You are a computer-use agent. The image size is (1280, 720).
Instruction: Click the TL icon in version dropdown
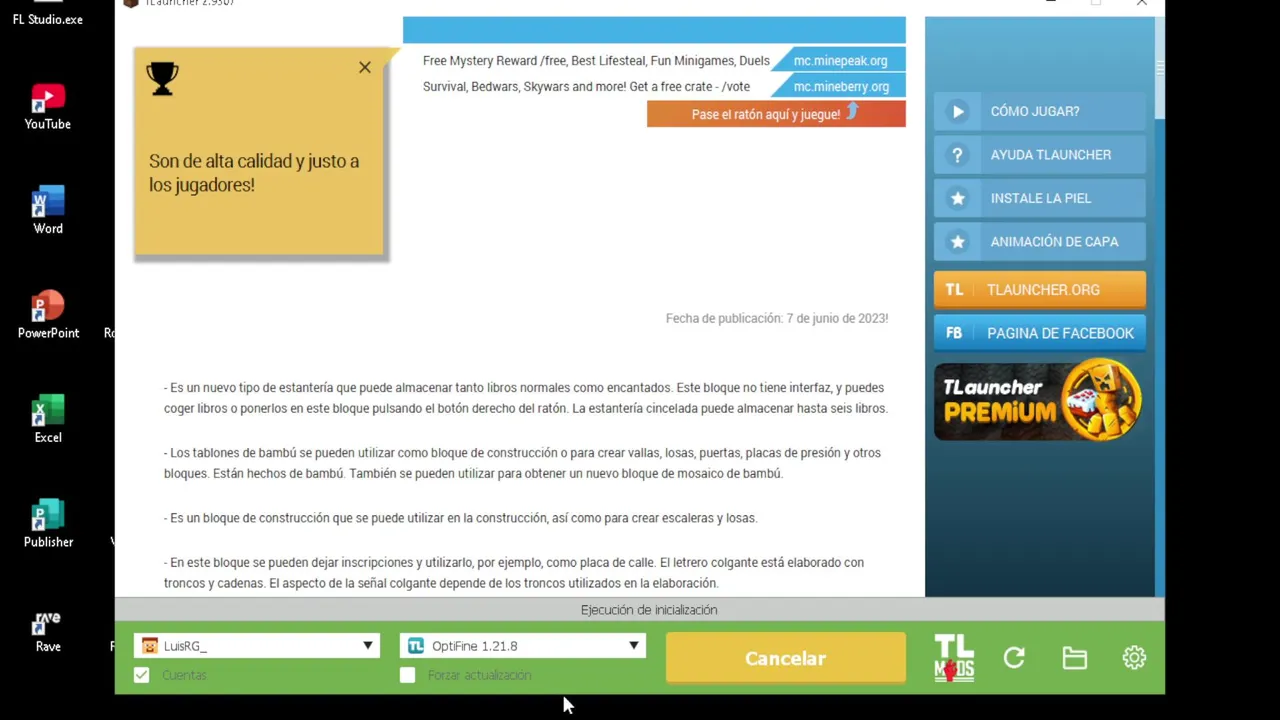tap(416, 646)
